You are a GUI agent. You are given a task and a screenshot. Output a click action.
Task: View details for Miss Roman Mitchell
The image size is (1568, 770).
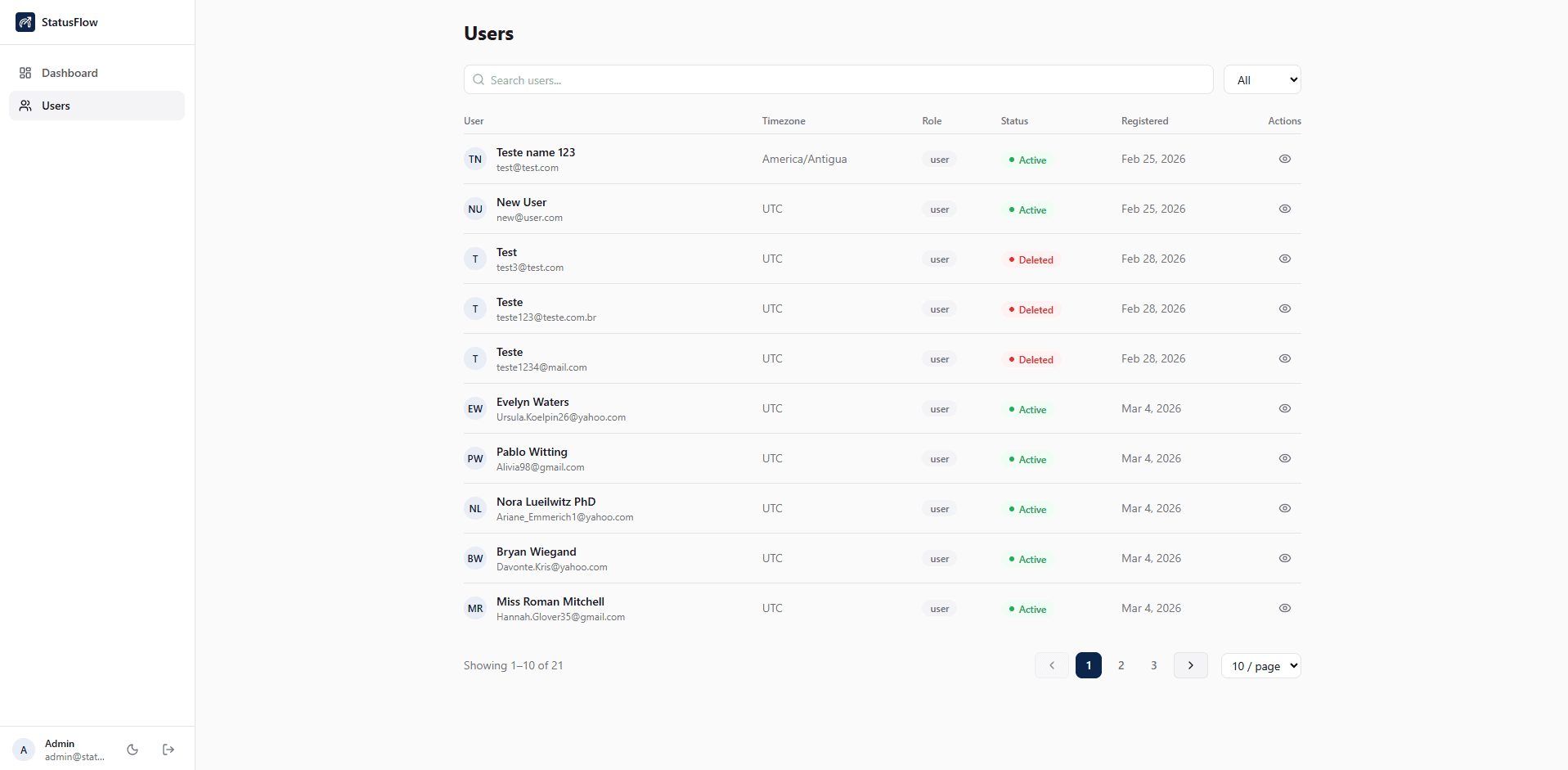(1284, 608)
